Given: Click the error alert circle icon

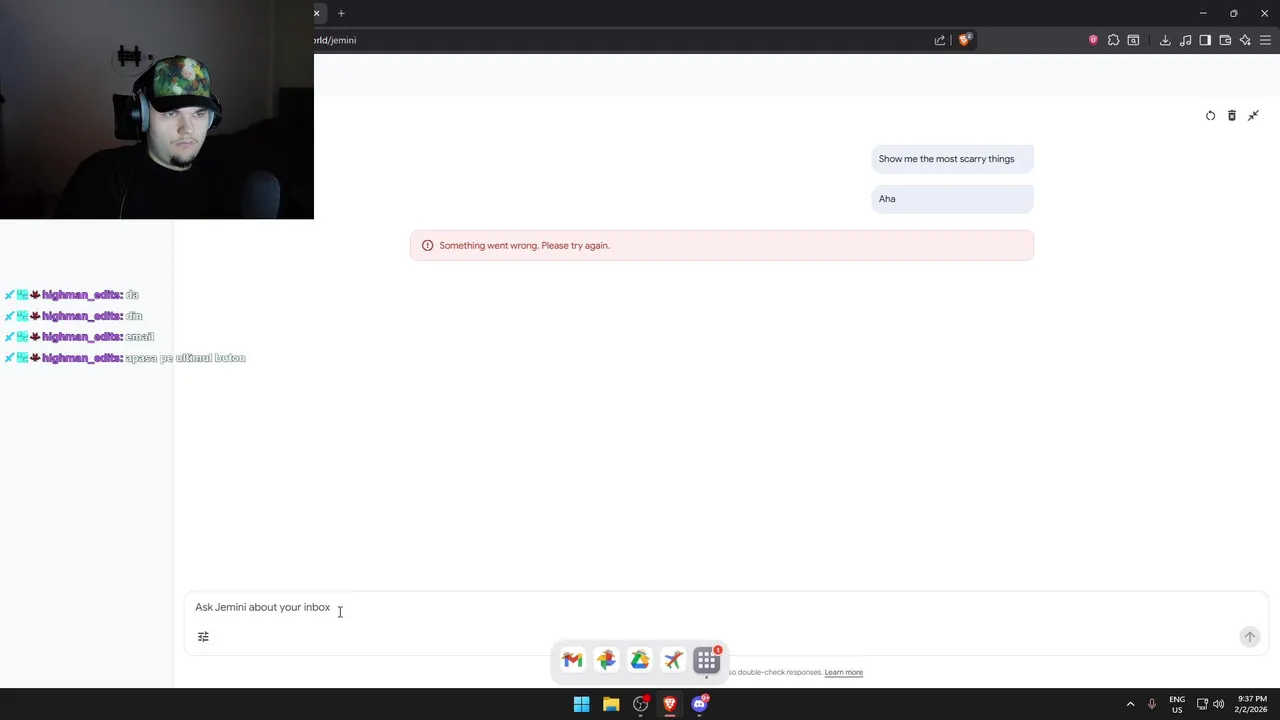Looking at the screenshot, I should point(427,245).
